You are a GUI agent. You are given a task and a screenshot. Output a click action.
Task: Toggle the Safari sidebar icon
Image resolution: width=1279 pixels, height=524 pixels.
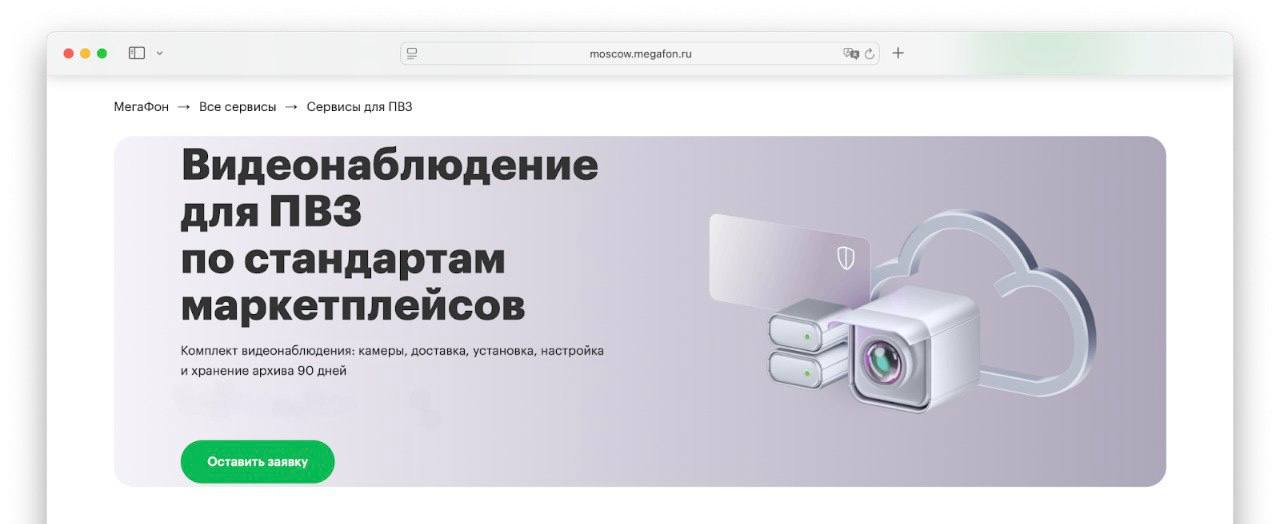137,53
